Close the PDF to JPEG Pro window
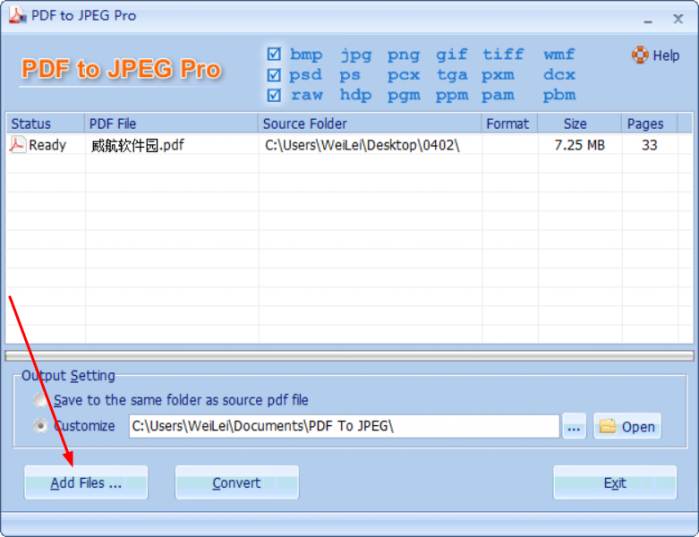 678,19
